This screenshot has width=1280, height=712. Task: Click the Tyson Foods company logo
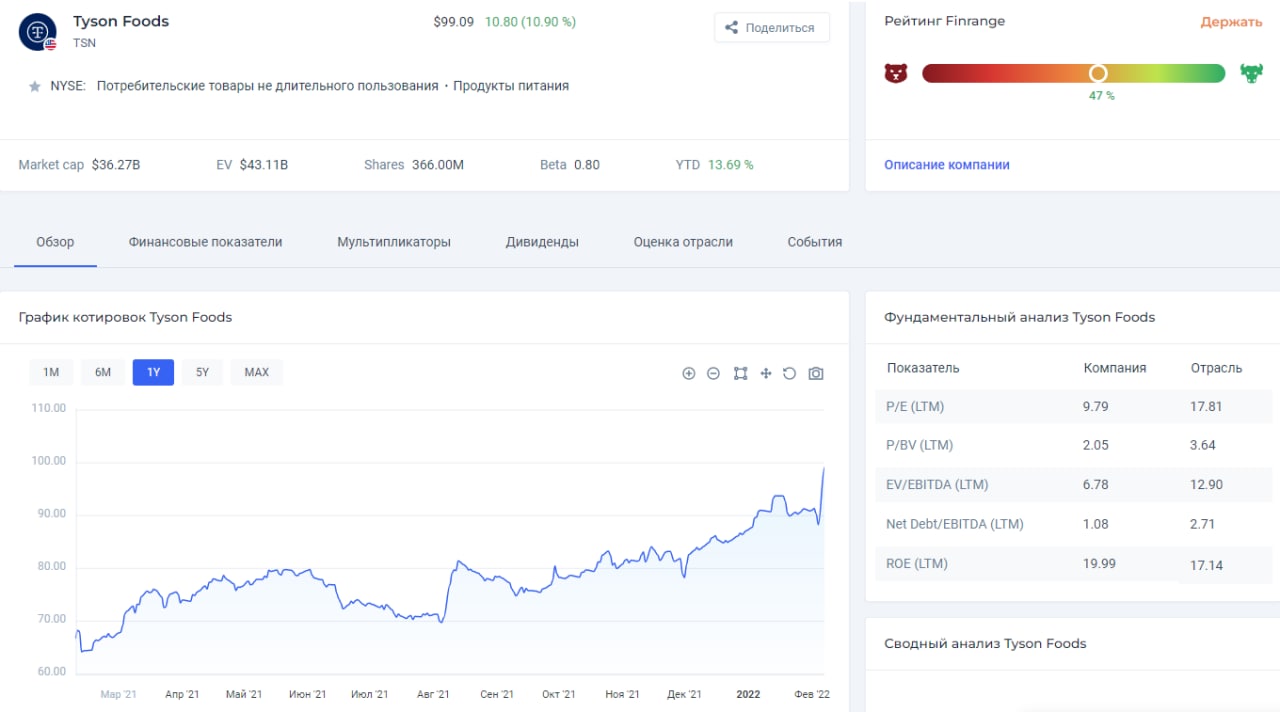[38, 31]
